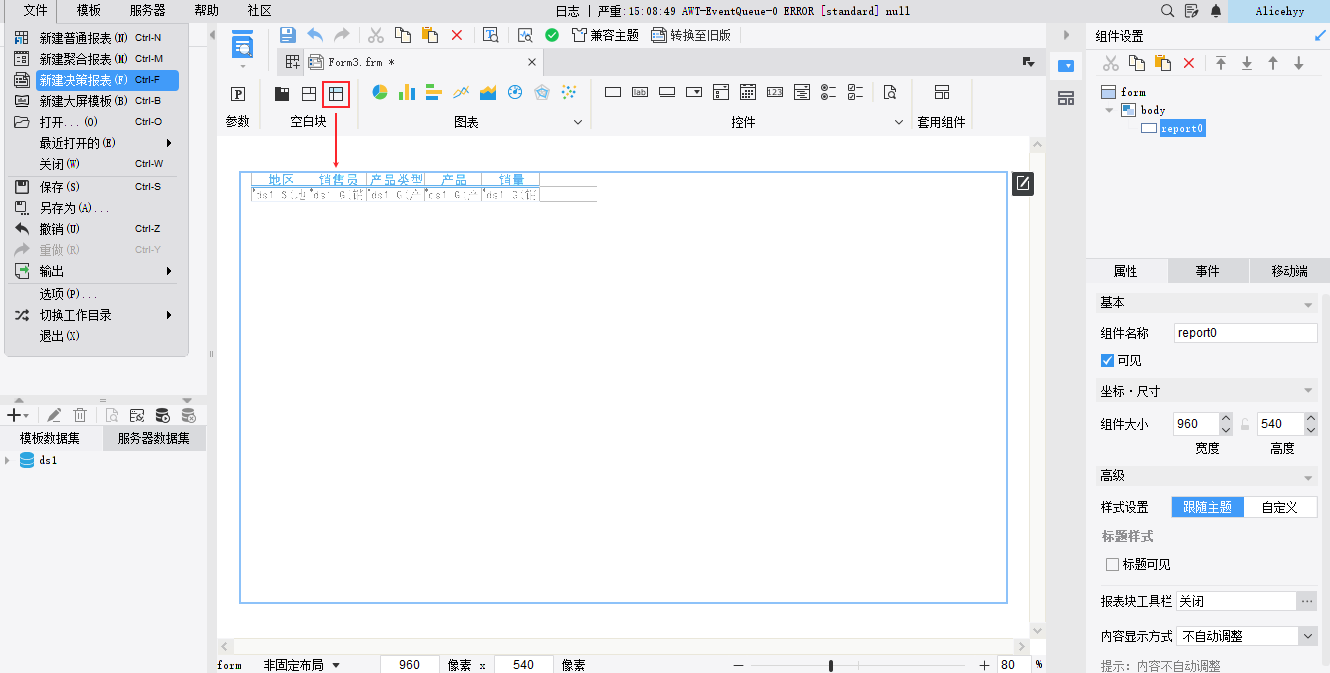This screenshot has width=1330, height=673.
Task: Expand the 图表 chart group dropdown arrow
Action: [577, 122]
